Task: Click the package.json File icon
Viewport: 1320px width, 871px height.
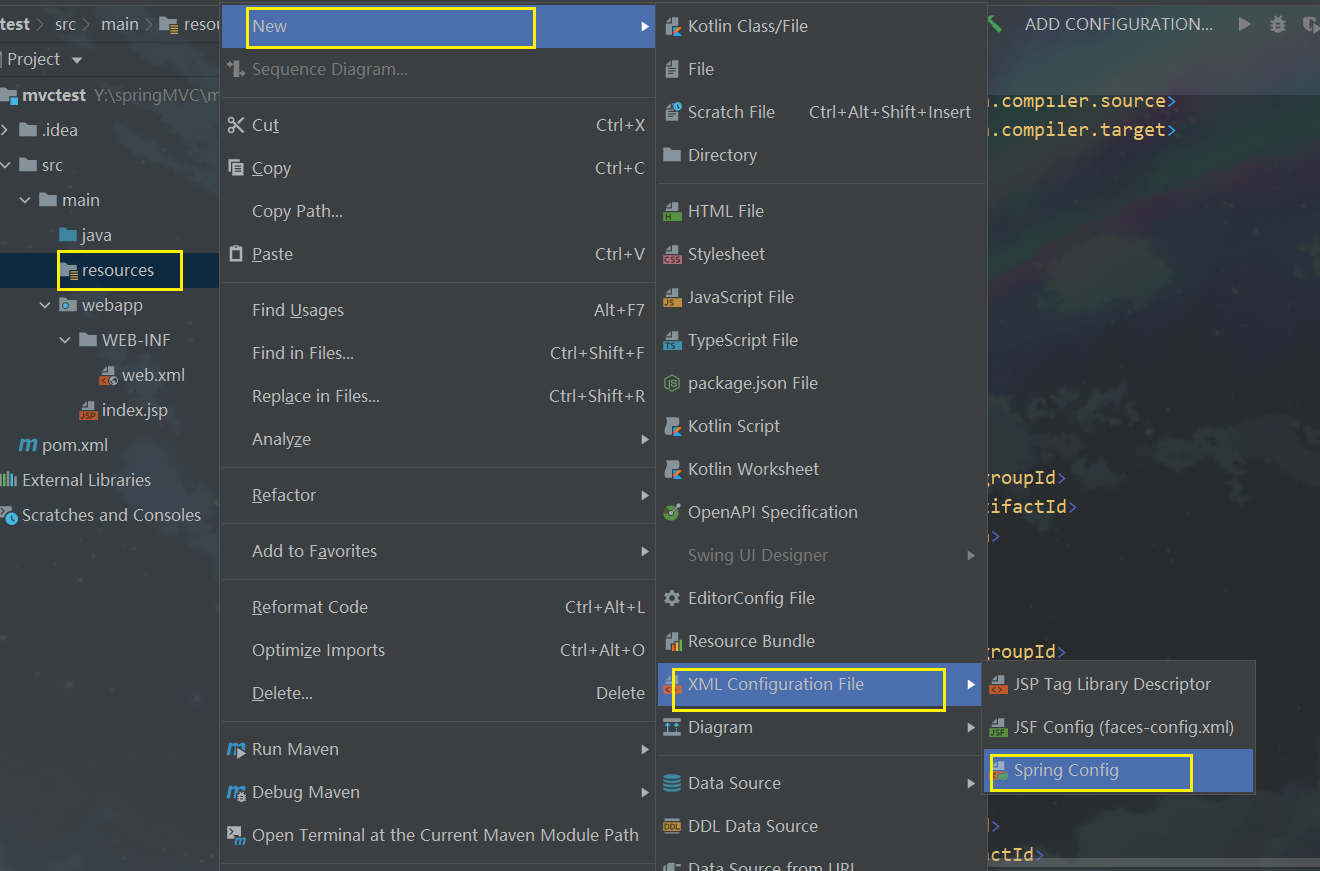Action: coord(672,383)
